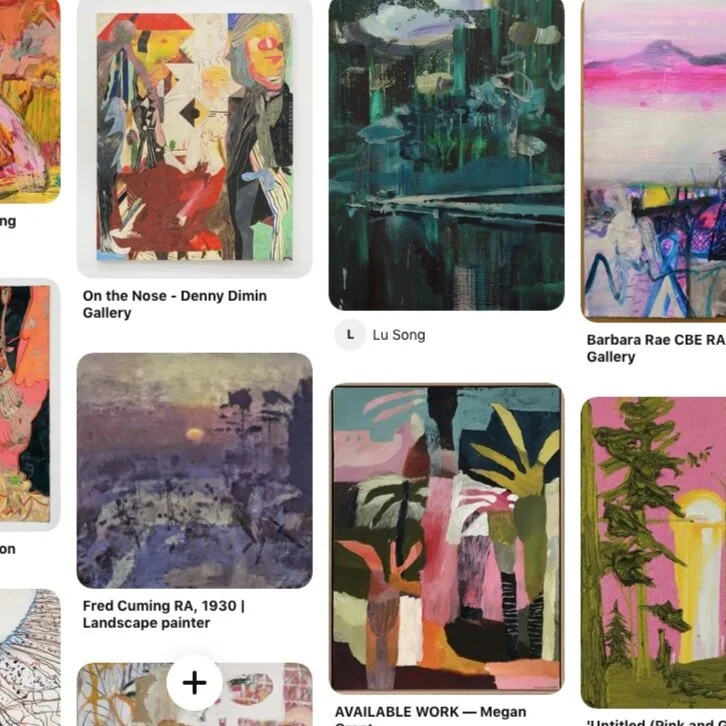This screenshot has width=726, height=726.
Task: Open the purple sunset landscape painting pin
Action: [194, 470]
